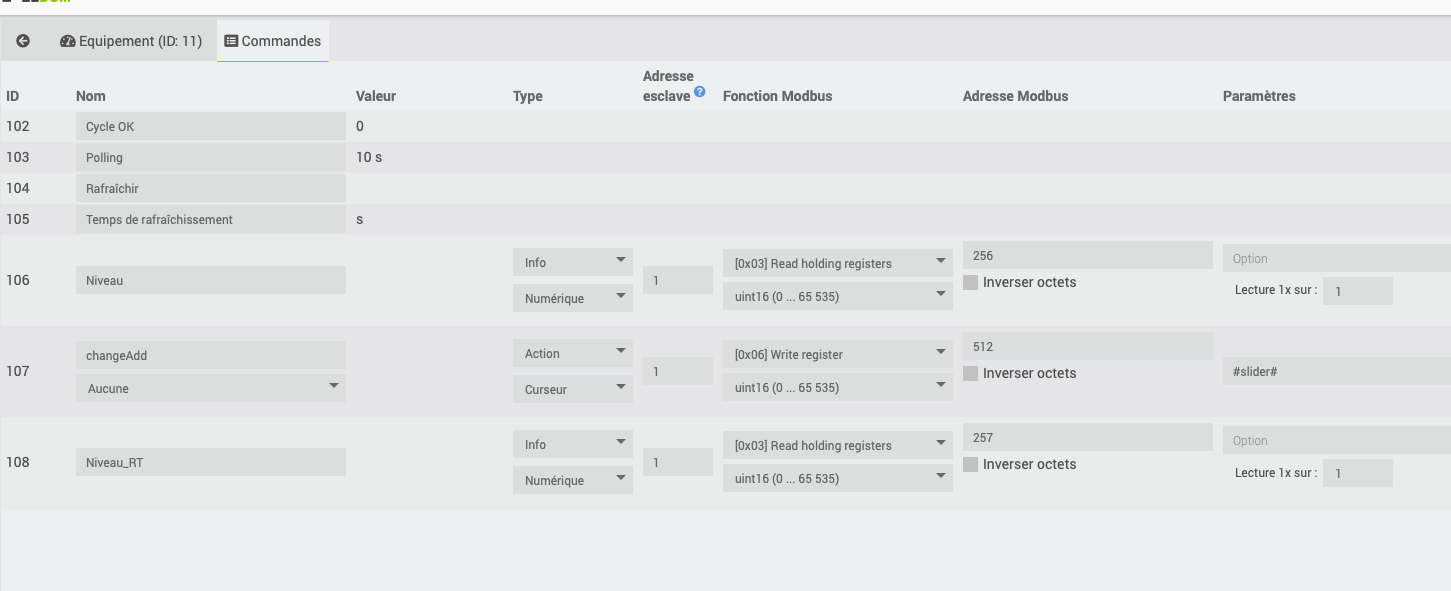
Task: Open Niveau_RT Read holding registers dropdown
Action: [837, 445]
